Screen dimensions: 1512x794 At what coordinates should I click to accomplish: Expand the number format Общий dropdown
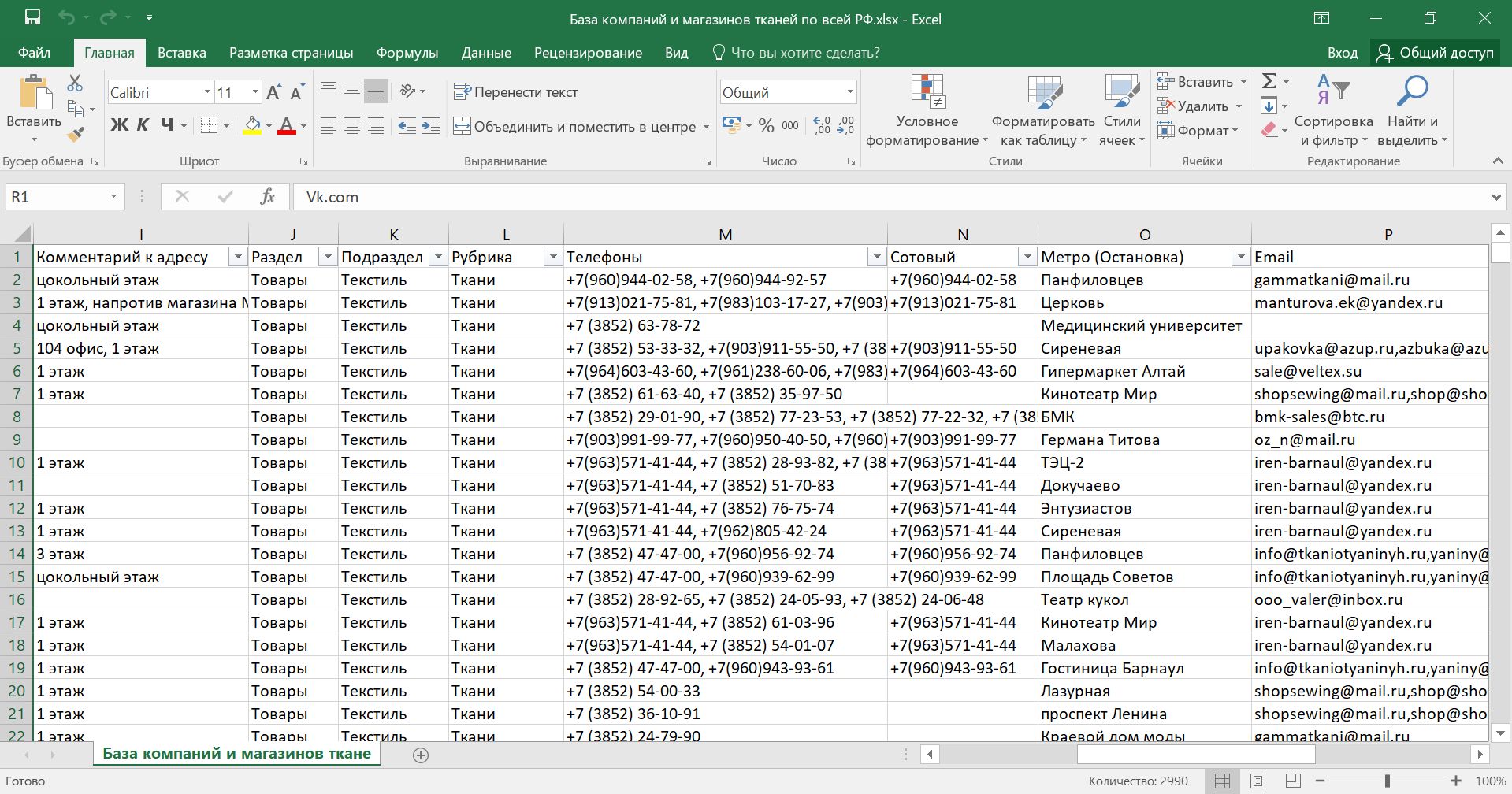pos(850,92)
